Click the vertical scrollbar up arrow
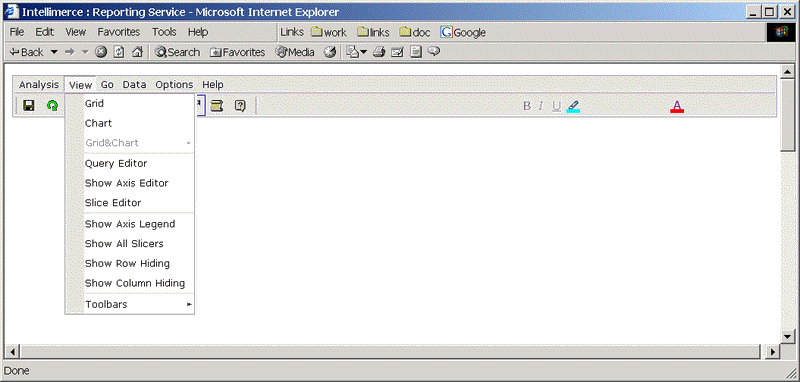The height and width of the screenshot is (382, 800). click(x=787, y=71)
